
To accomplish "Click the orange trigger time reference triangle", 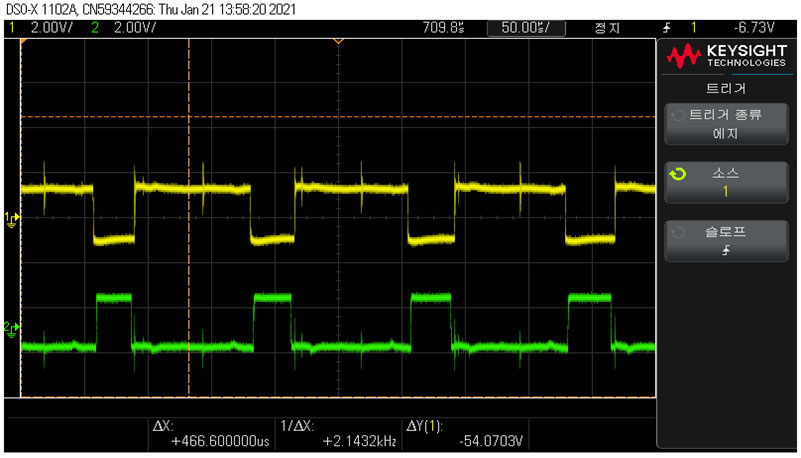I will [338, 41].
